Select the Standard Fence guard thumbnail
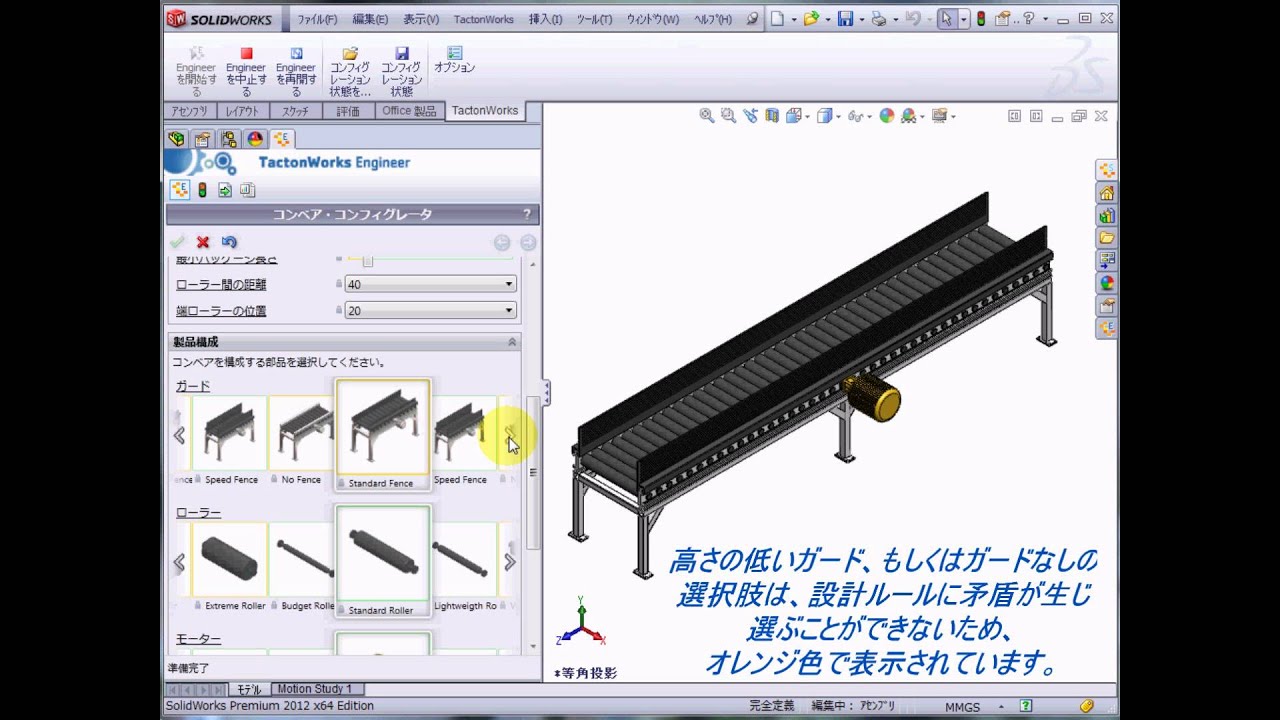This screenshot has height=720, width=1280. pyautogui.click(x=383, y=434)
